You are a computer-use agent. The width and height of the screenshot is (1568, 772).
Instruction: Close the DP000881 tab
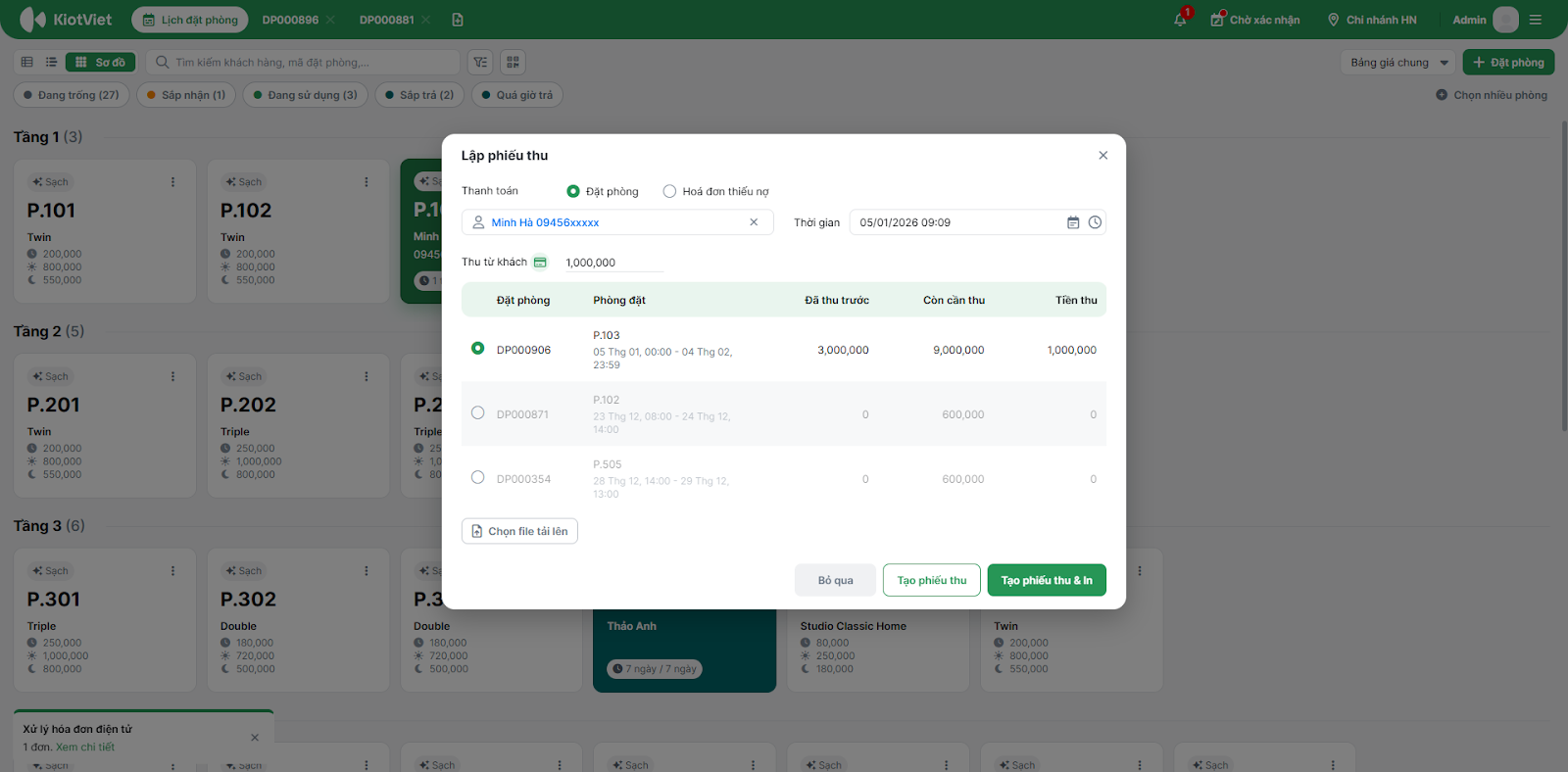click(x=425, y=20)
